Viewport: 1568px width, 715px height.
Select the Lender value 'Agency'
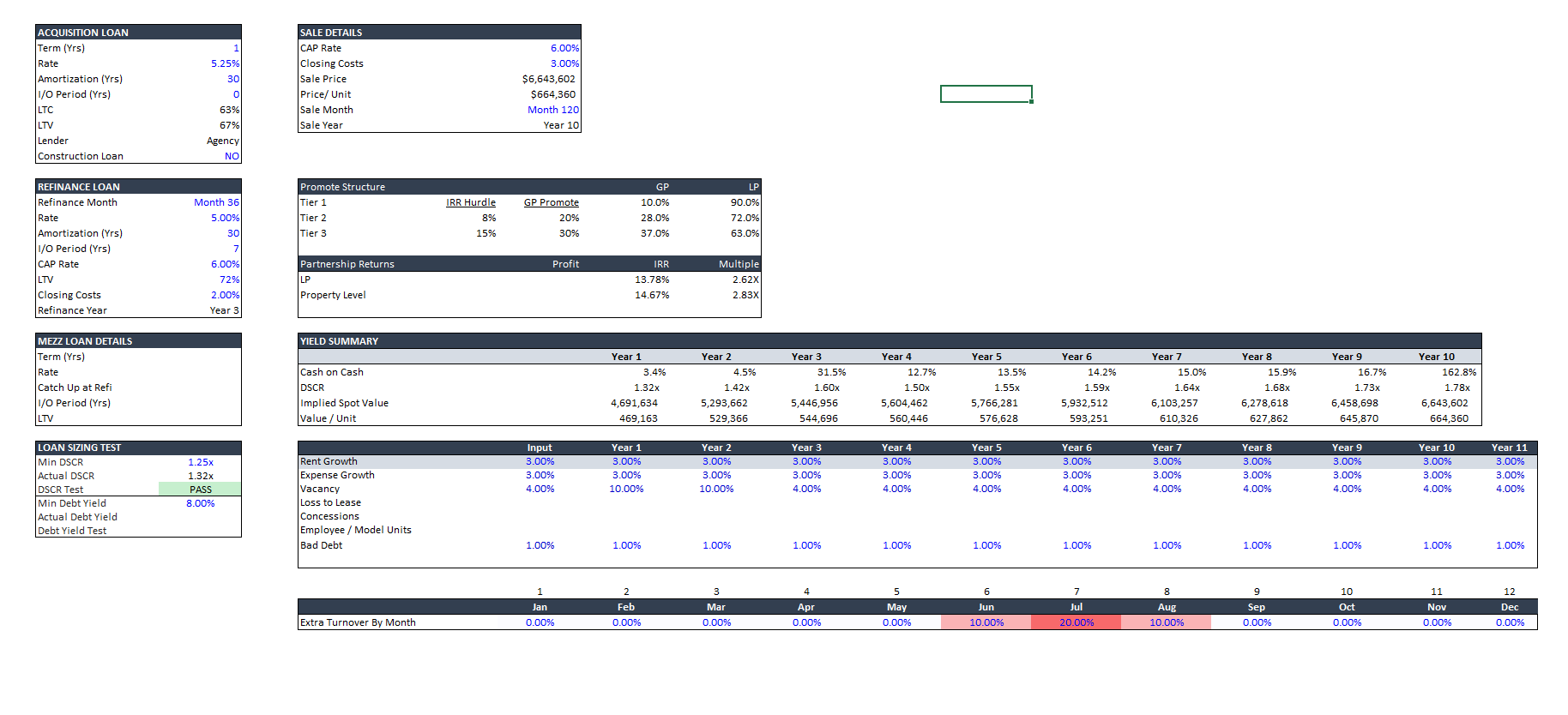point(223,141)
